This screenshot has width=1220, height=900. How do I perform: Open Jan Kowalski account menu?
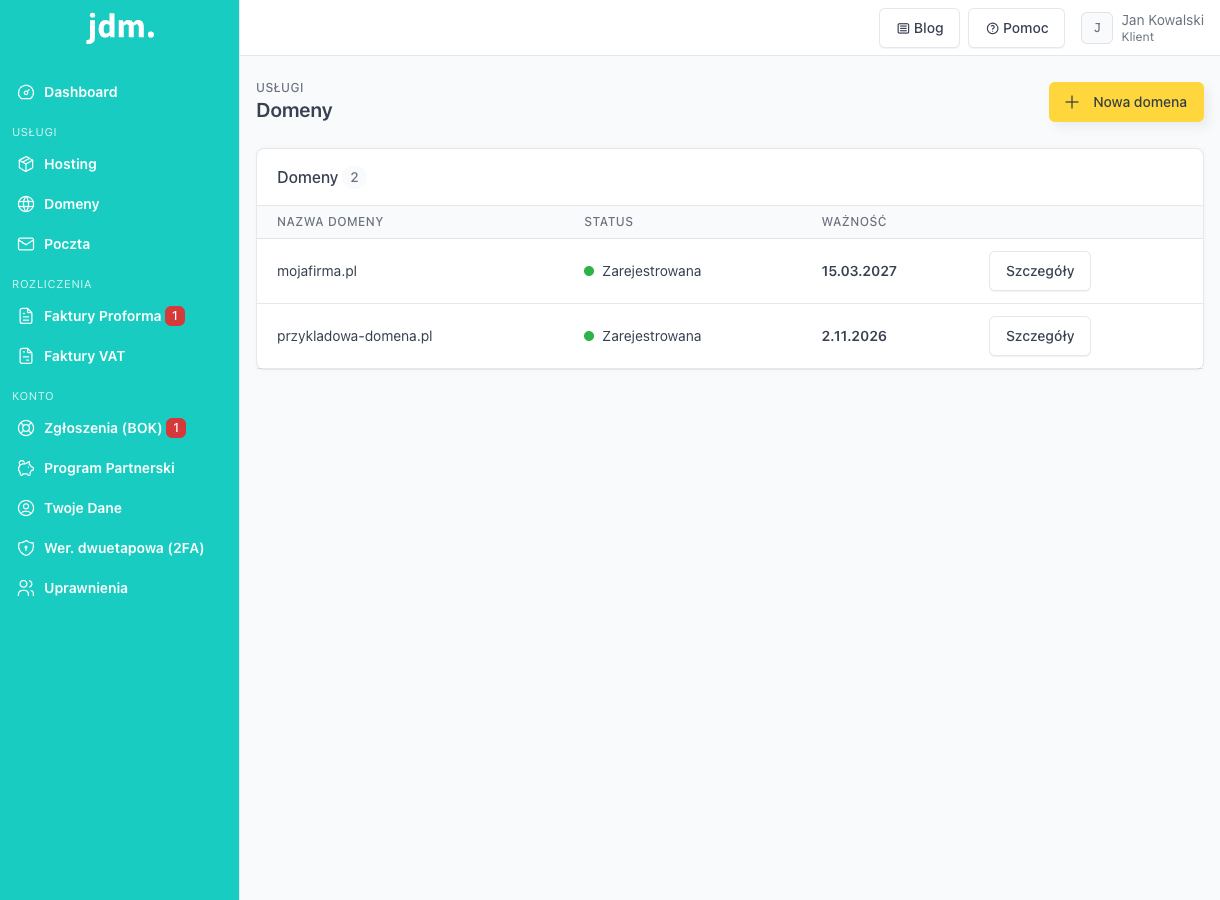click(1142, 28)
